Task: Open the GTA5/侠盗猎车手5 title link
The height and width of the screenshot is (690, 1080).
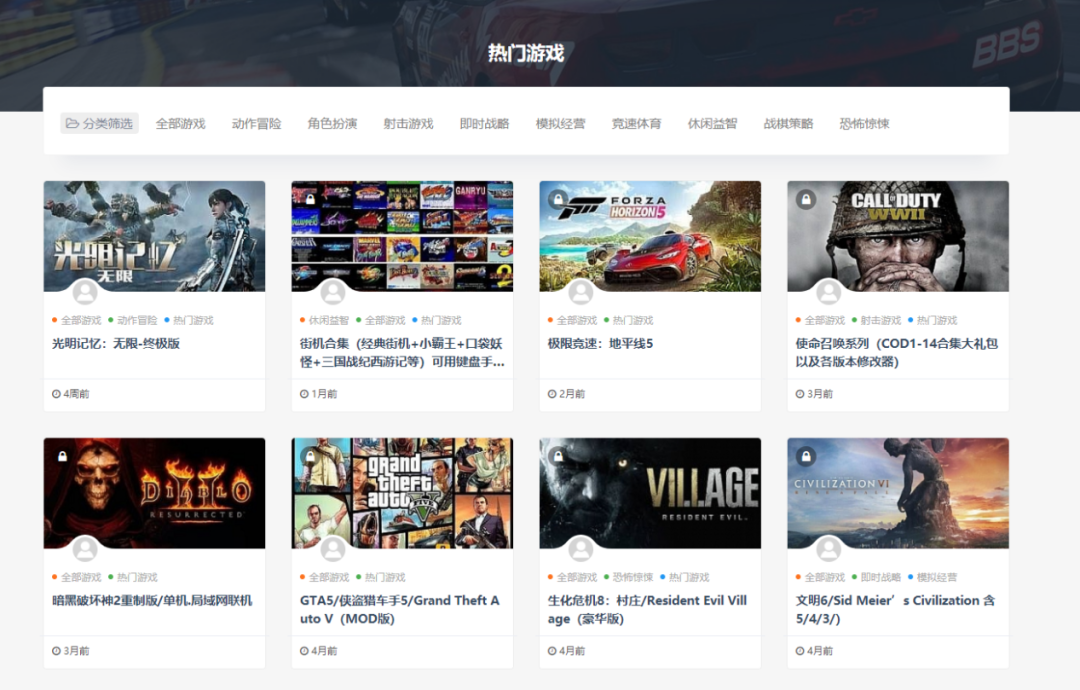Action: pyautogui.click(x=399, y=609)
